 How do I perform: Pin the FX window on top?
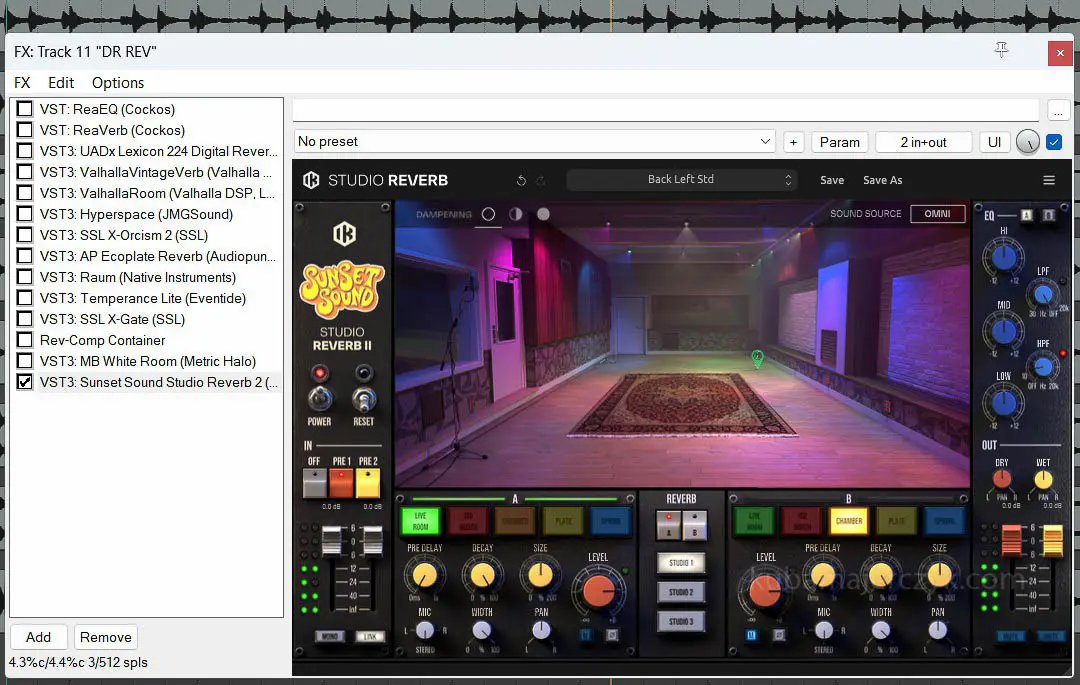pyautogui.click(x=1001, y=51)
